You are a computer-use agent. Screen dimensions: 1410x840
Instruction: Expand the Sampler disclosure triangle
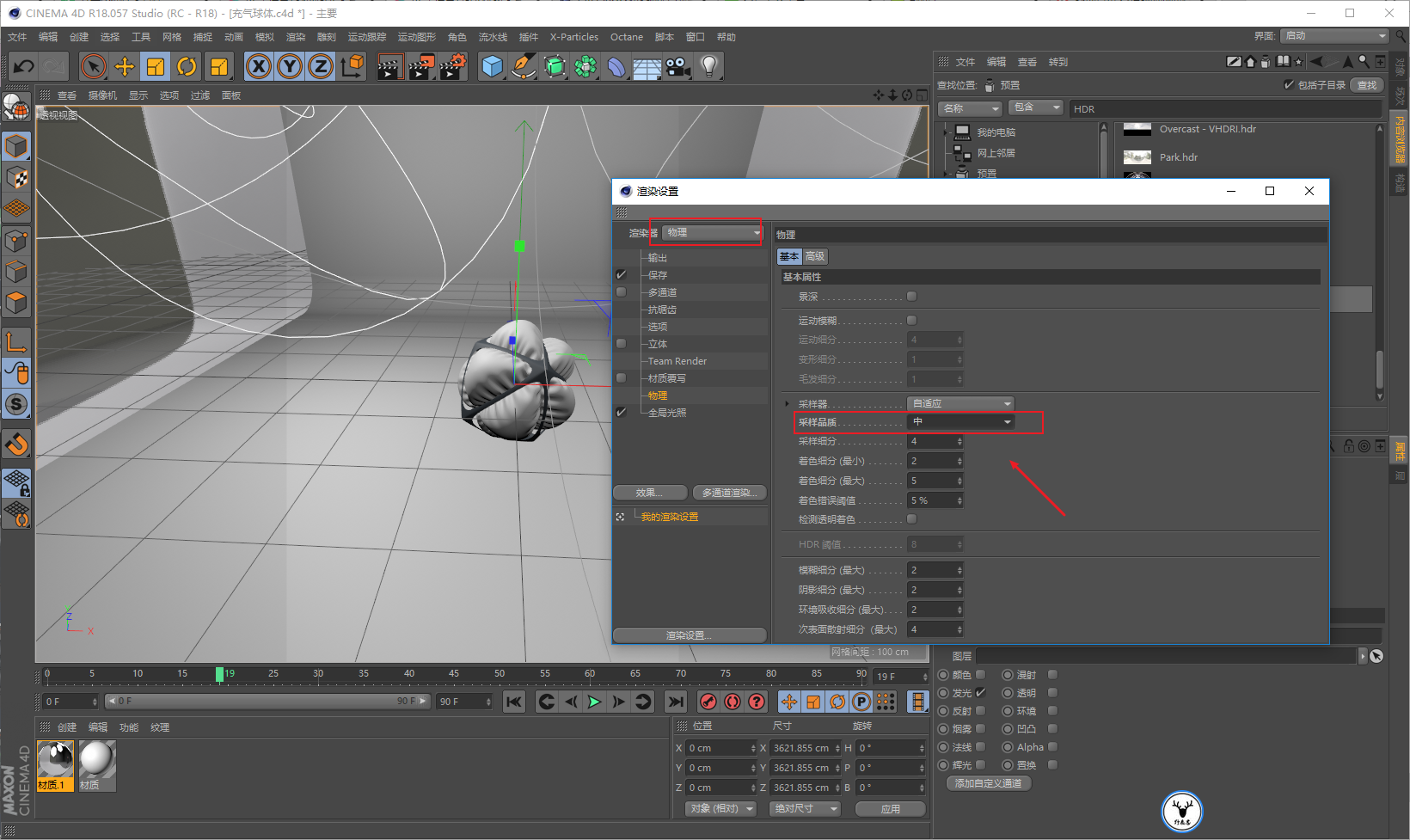(x=787, y=403)
